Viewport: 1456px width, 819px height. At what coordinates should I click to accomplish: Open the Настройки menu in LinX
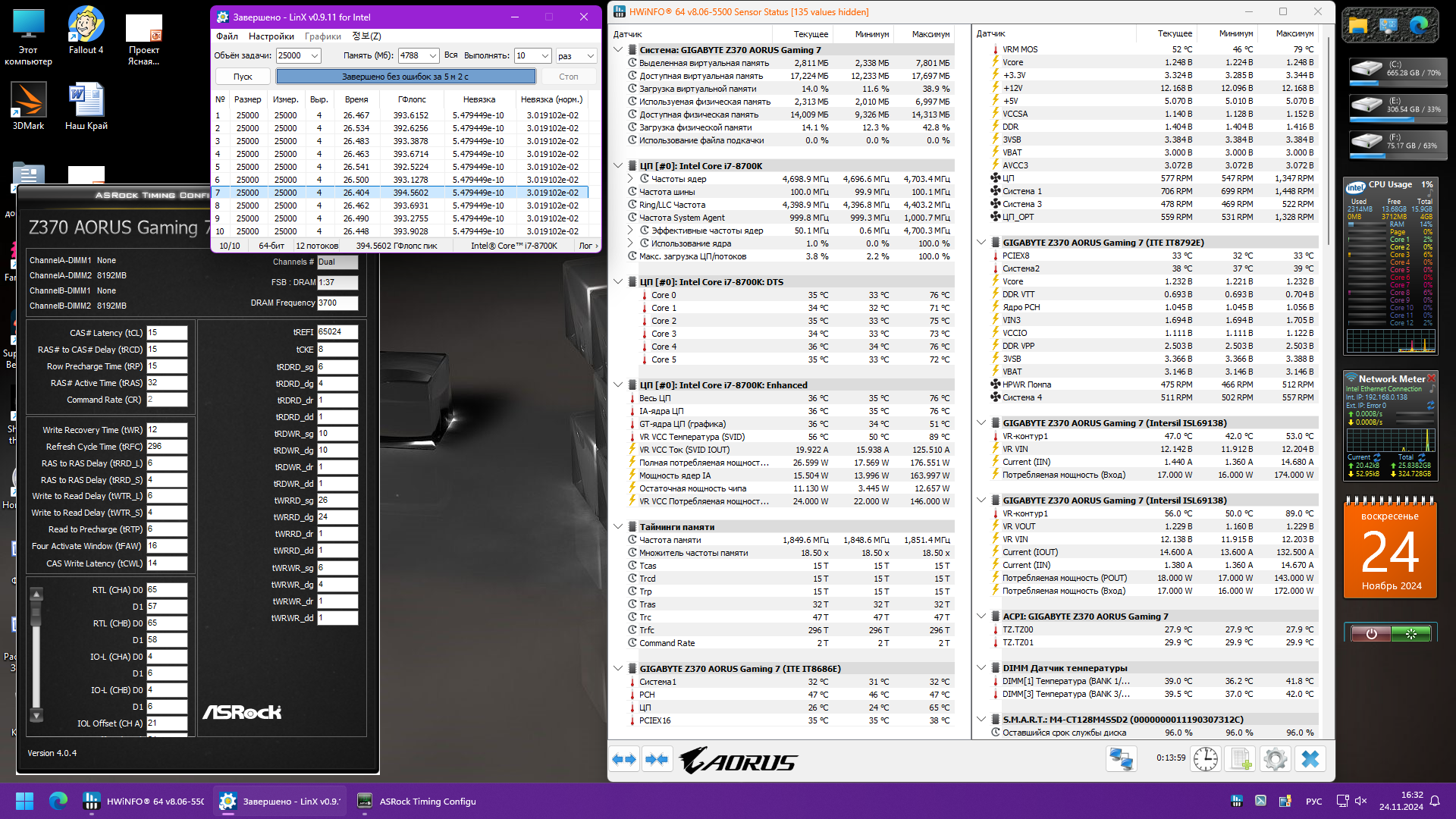click(x=271, y=36)
